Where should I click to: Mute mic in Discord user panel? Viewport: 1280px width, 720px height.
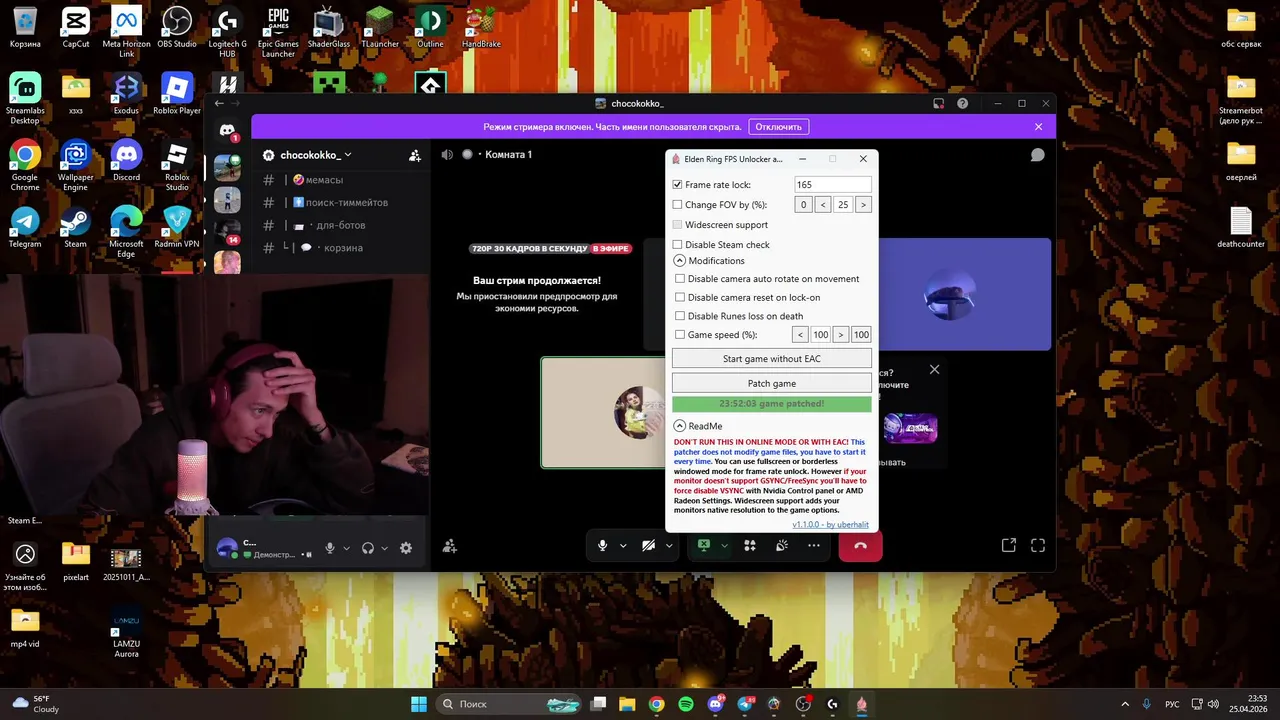tap(330, 548)
